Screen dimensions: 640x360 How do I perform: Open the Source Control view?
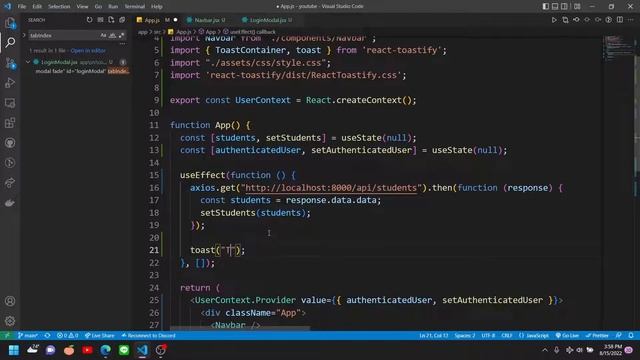[x=10, y=63]
